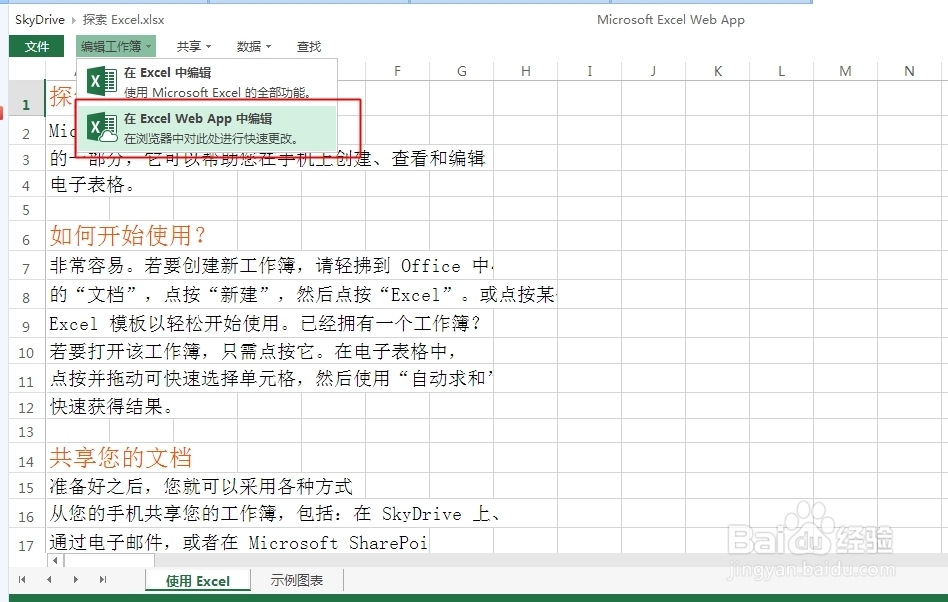
Task: Select row 4 header
Action: [27, 184]
